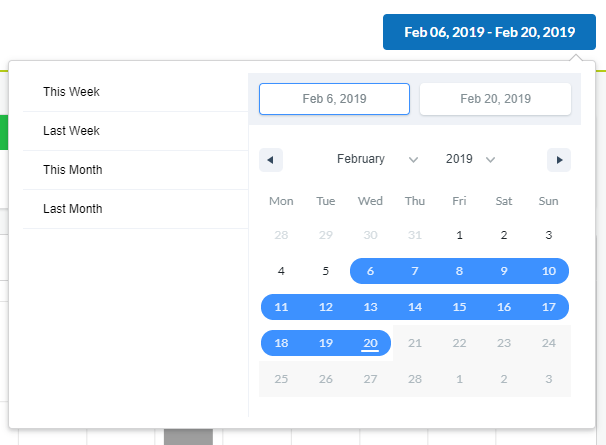Open the February month dropdown
Screen dimensions: 606x445
[x=378, y=159]
